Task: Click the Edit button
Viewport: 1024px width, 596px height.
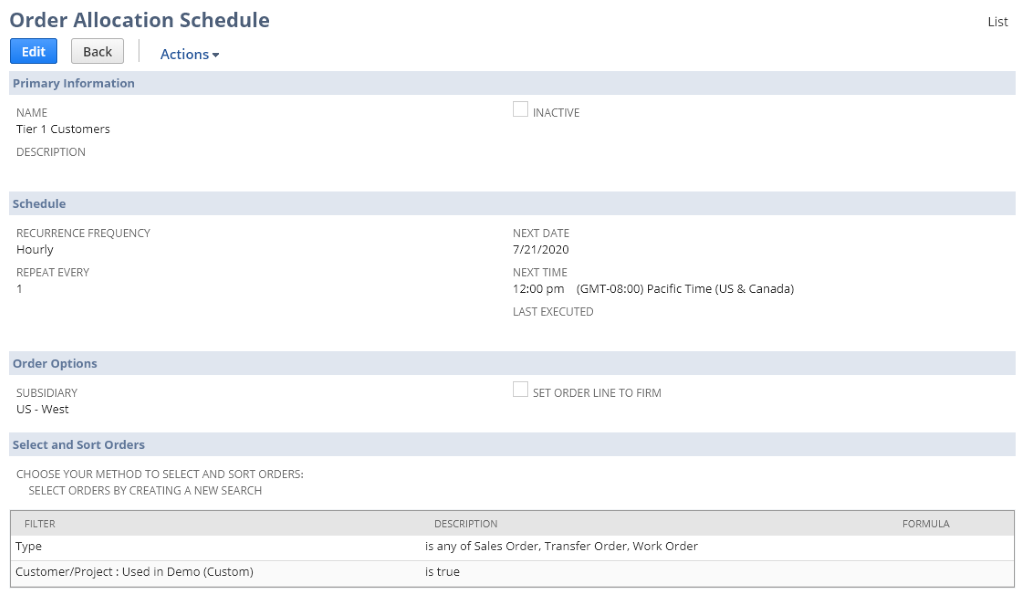Action: tap(32, 51)
